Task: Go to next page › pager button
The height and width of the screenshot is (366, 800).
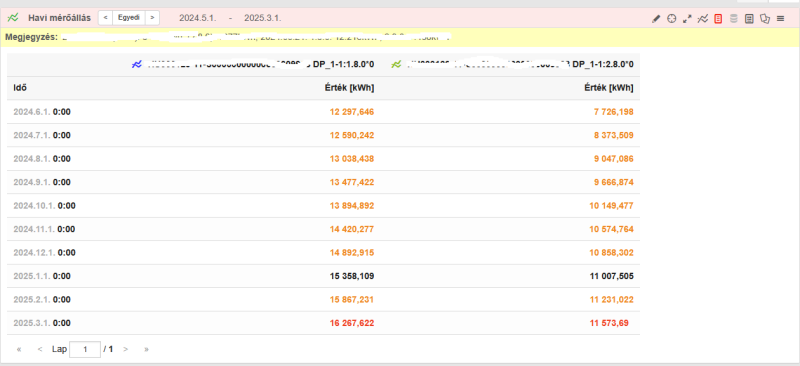Action: pos(126,350)
